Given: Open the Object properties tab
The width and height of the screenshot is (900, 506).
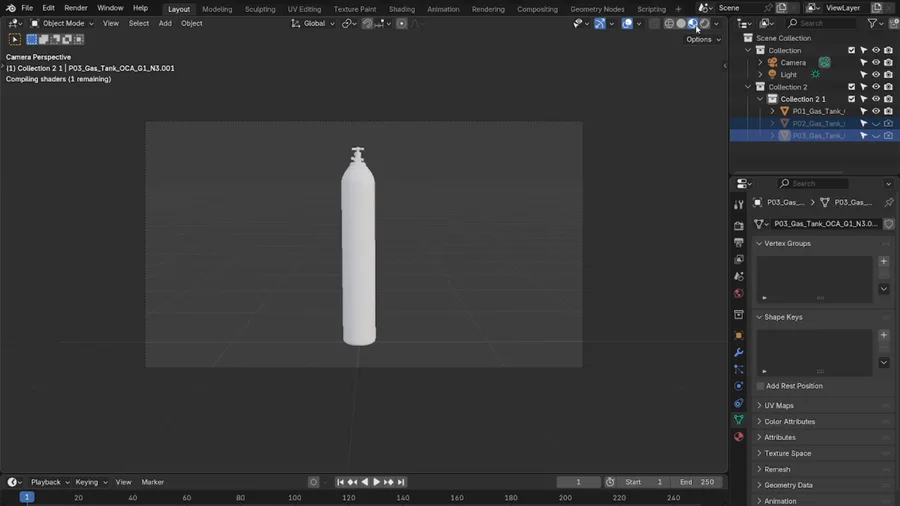Looking at the screenshot, I should point(739,336).
